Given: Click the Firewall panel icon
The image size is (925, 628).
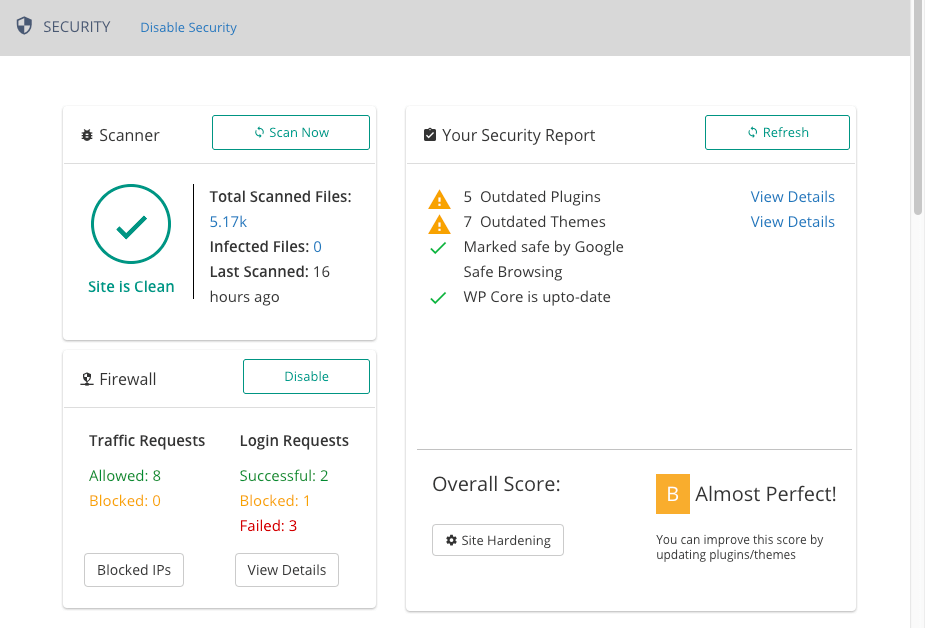Looking at the screenshot, I should pyautogui.click(x=87, y=379).
